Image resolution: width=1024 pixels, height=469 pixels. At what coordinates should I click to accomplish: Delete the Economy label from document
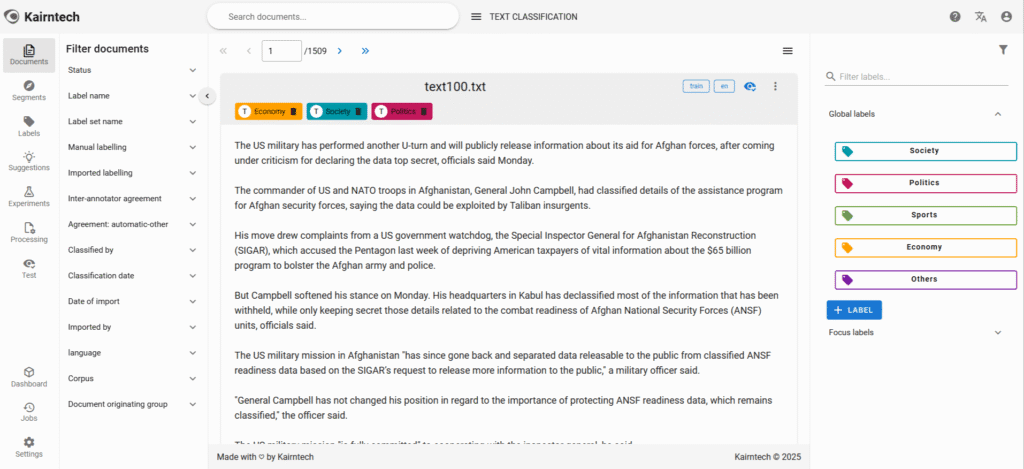[x=293, y=111]
